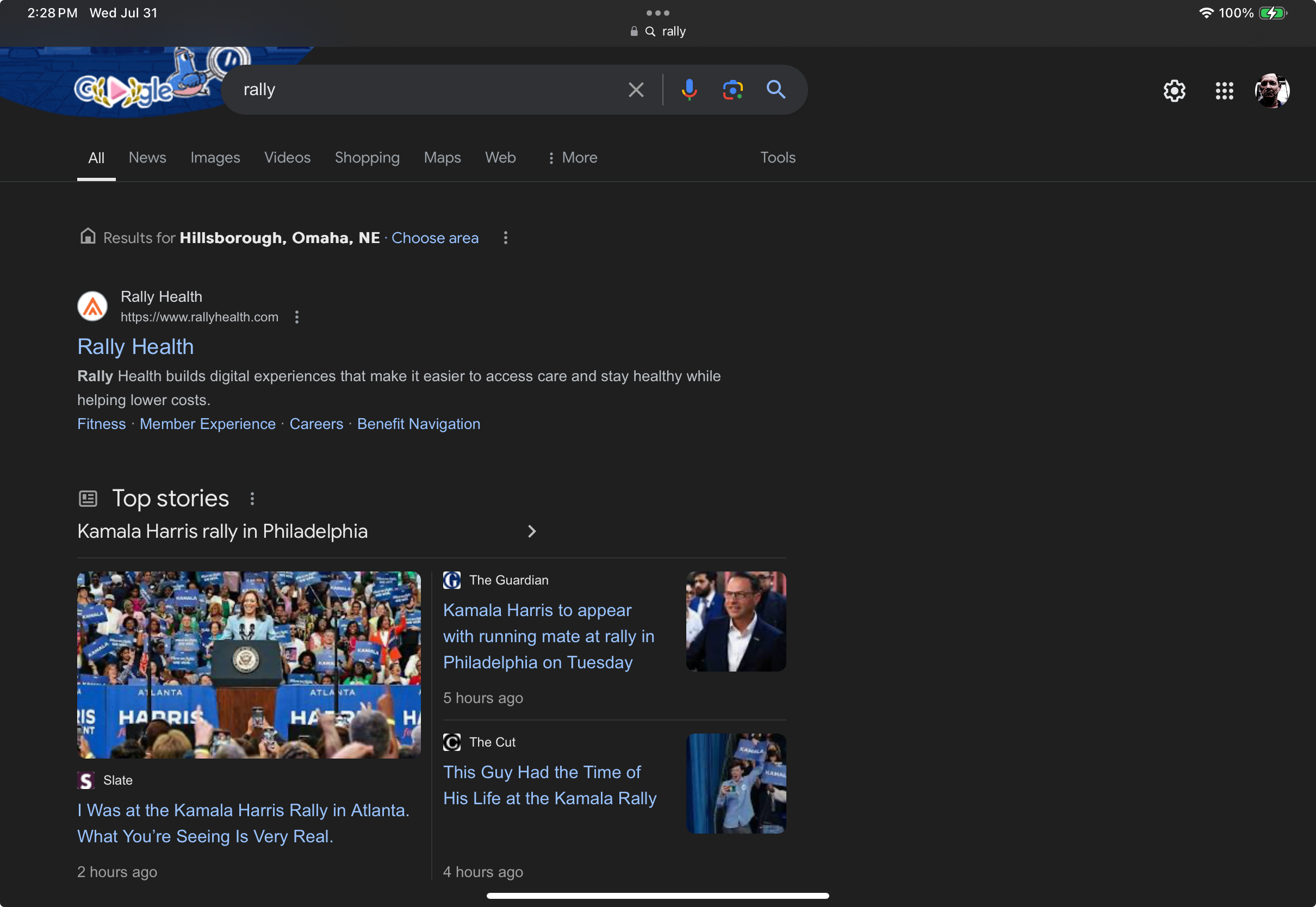Image resolution: width=1316 pixels, height=907 pixels.
Task: Tap the Safari address bar showing rally
Action: coord(657,31)
